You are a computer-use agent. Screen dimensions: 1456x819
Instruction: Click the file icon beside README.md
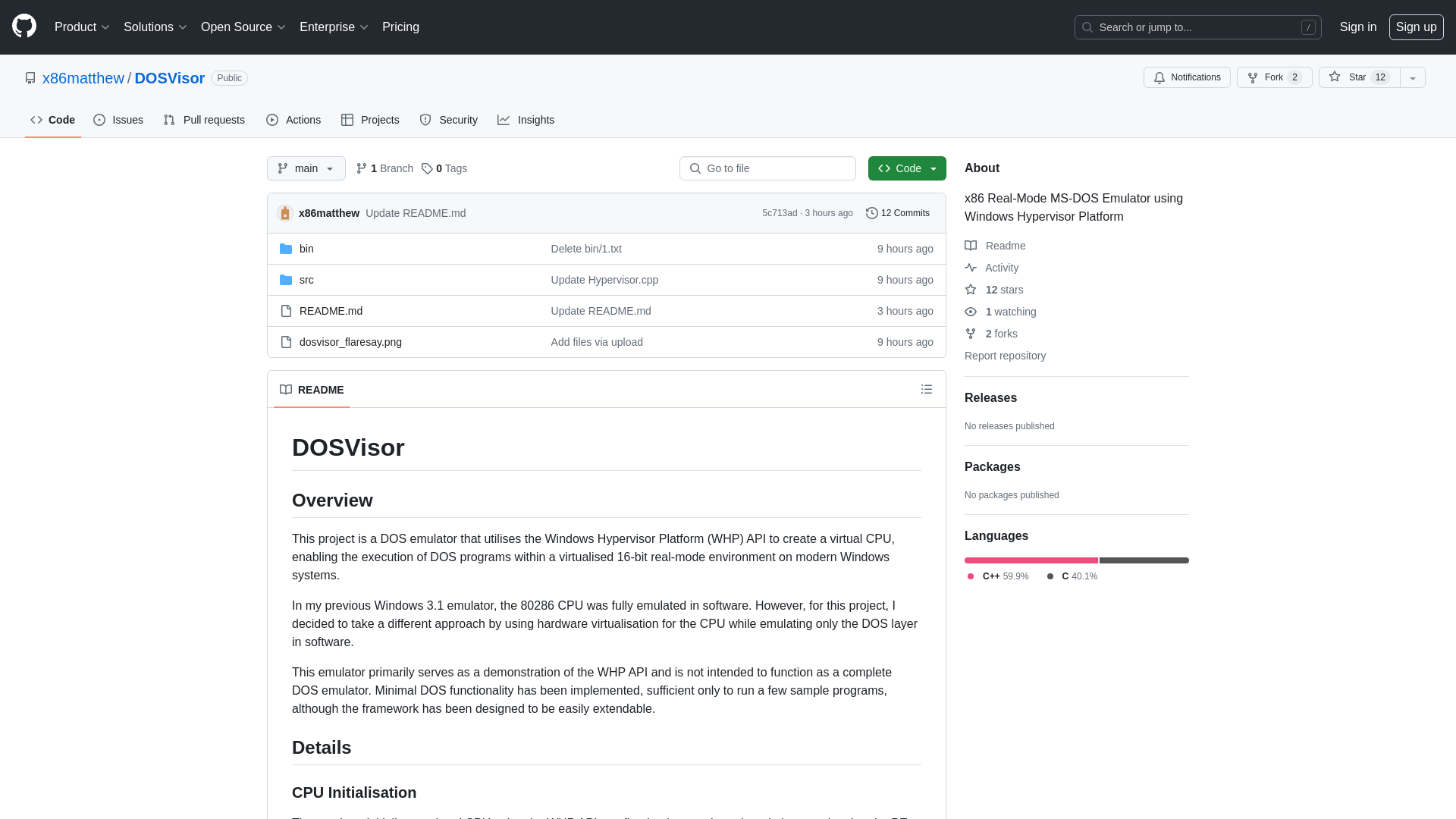pos(286,311)
